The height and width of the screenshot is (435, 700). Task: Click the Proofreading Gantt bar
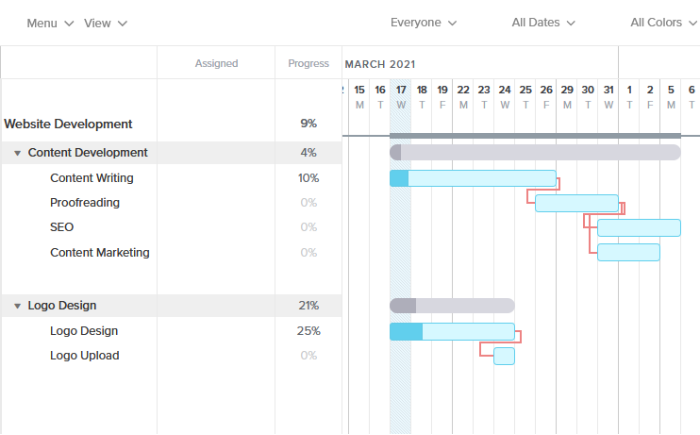[x=576, y=203]
